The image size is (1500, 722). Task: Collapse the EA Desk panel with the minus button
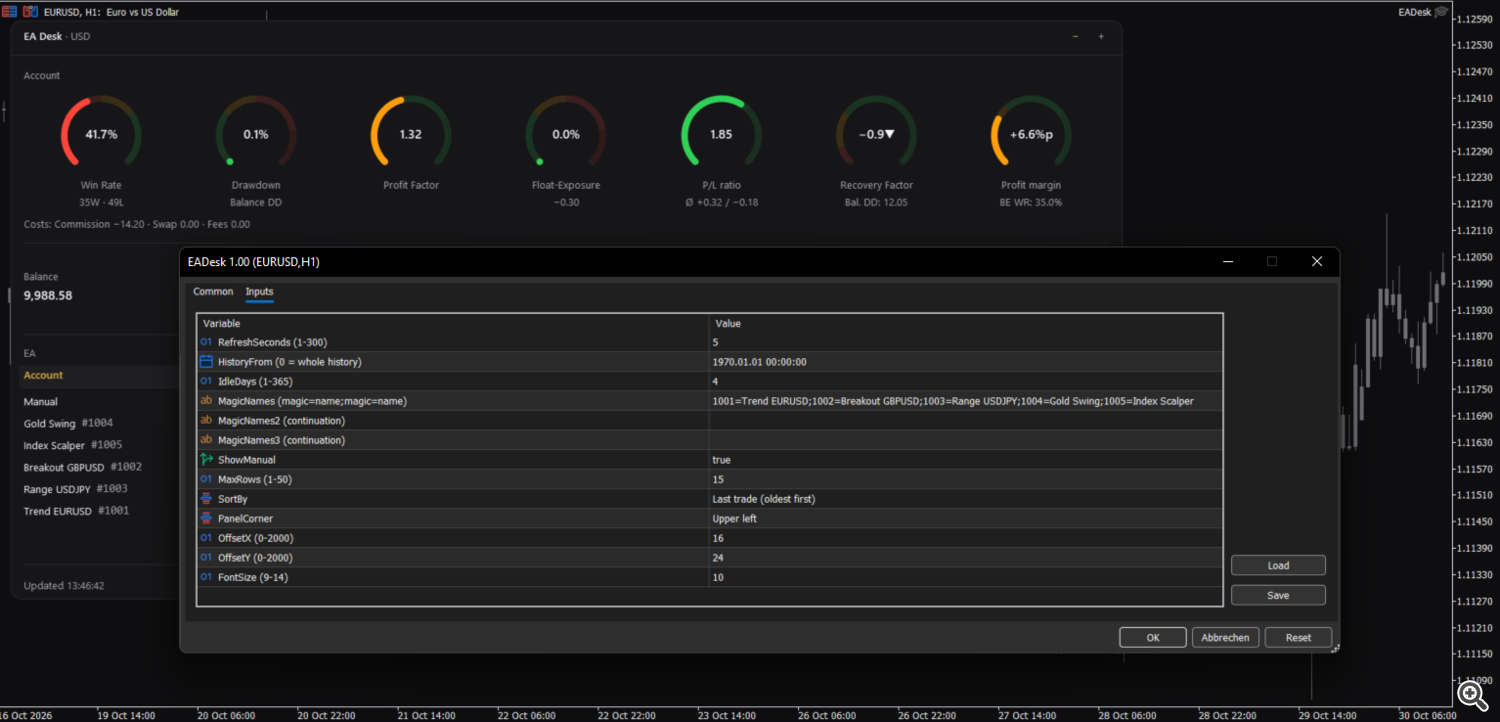point(1075,36)
